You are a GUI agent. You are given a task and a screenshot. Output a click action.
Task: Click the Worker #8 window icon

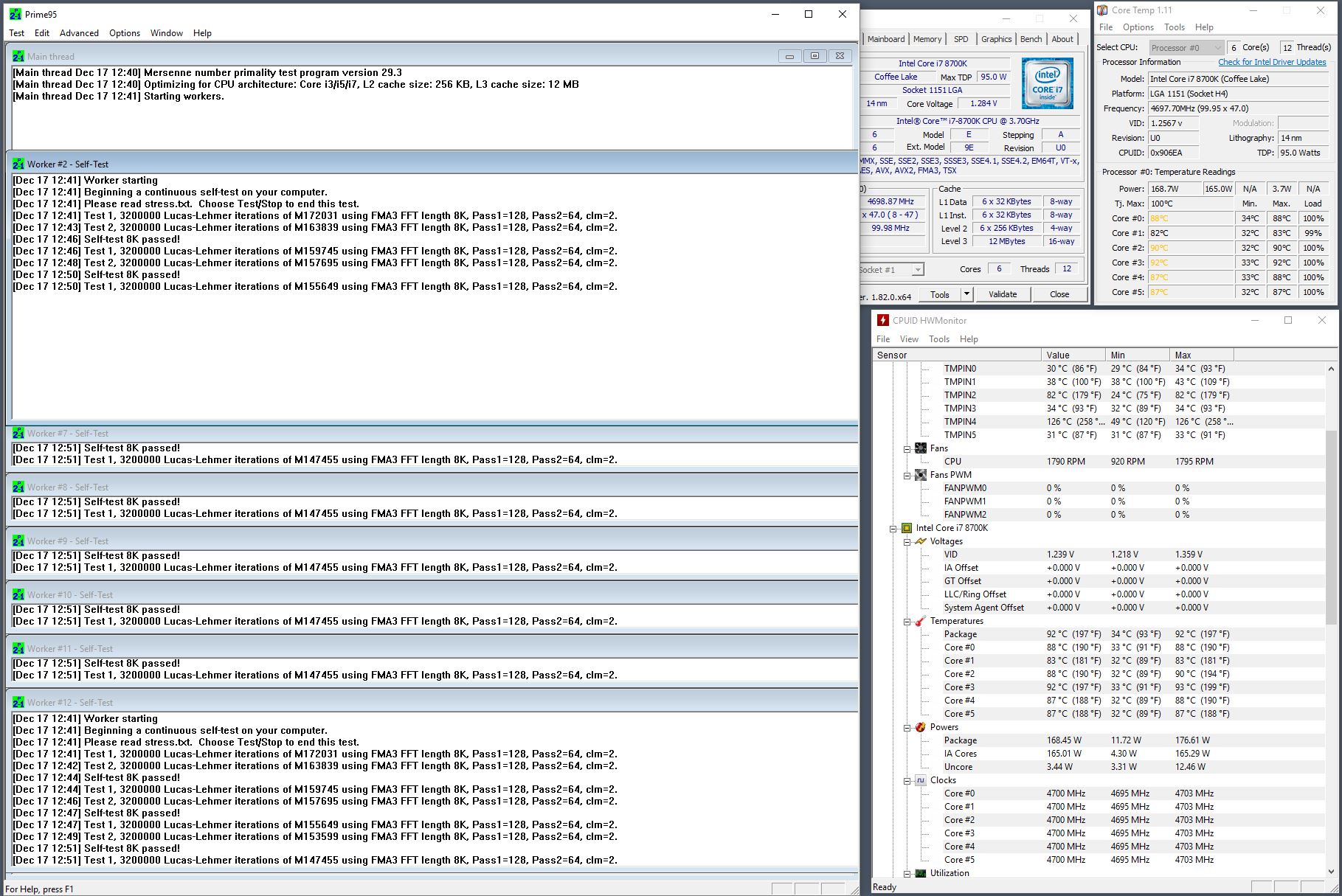point(18,487)
